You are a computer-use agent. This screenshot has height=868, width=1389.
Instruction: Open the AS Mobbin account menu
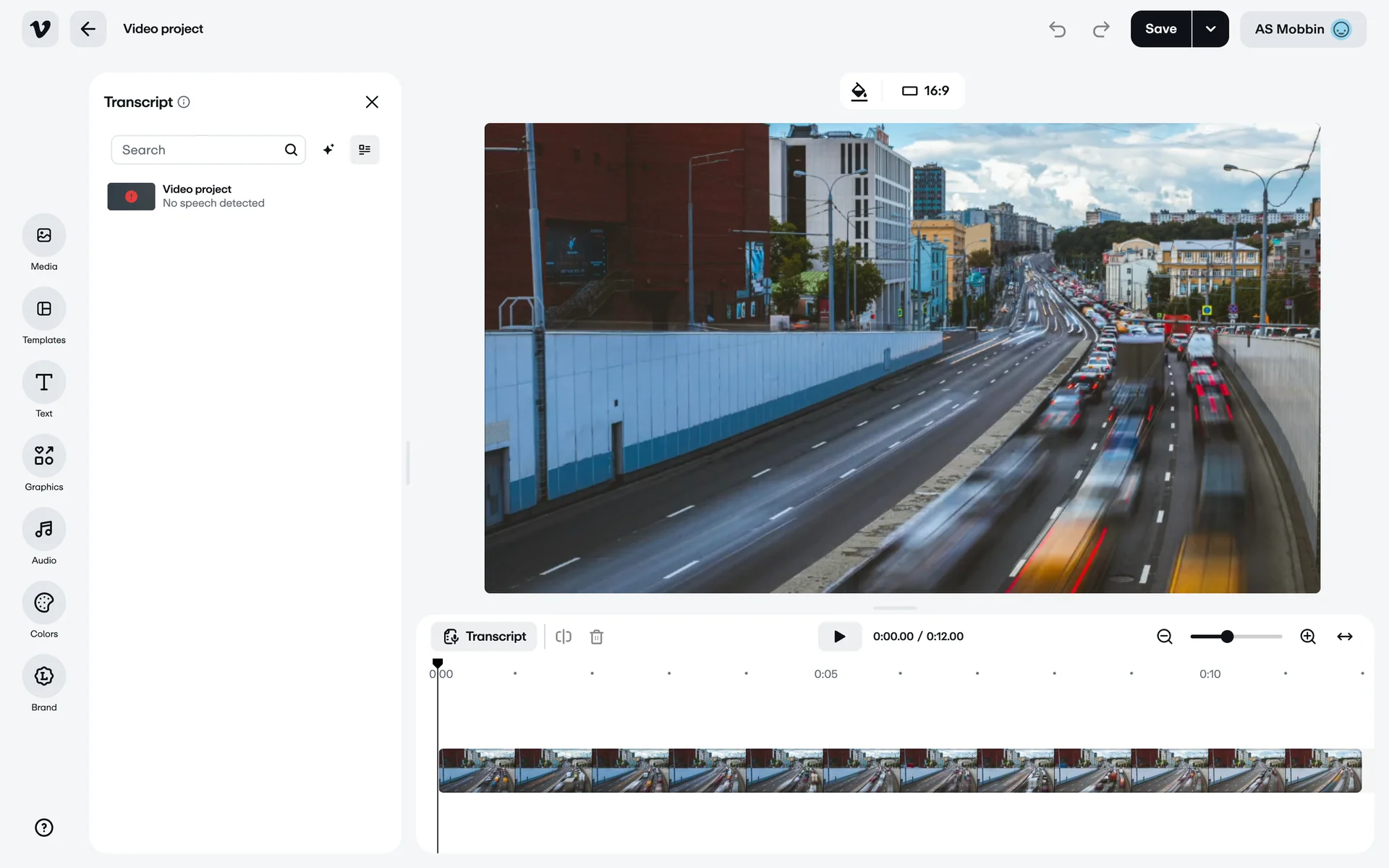tap(1302, 29)
